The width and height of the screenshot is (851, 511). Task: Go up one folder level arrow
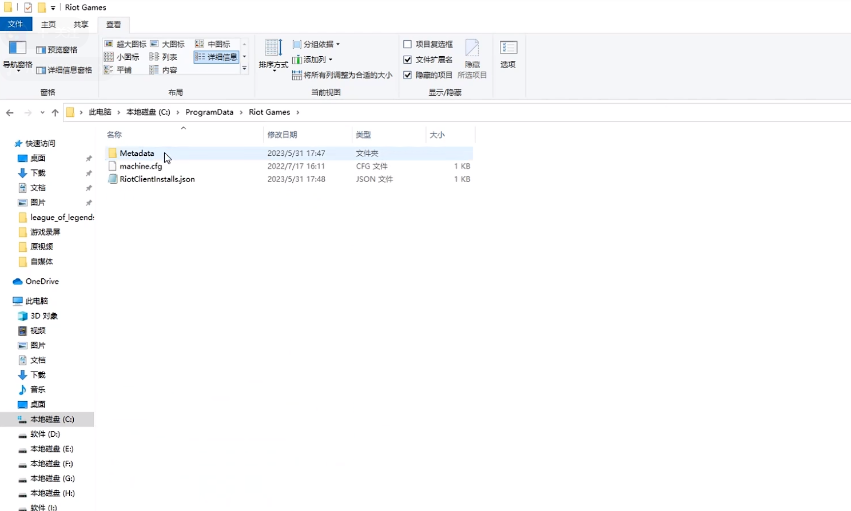[x=55, y=112]
